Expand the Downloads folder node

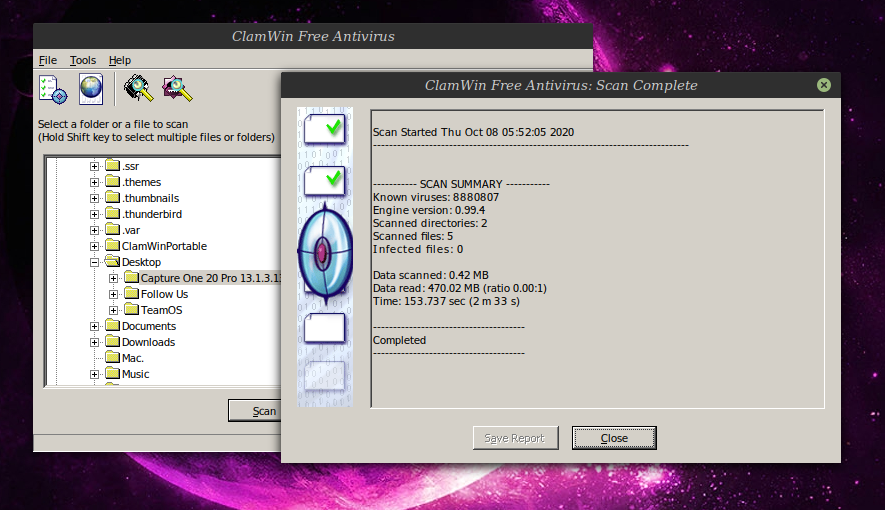click(94, 342)
